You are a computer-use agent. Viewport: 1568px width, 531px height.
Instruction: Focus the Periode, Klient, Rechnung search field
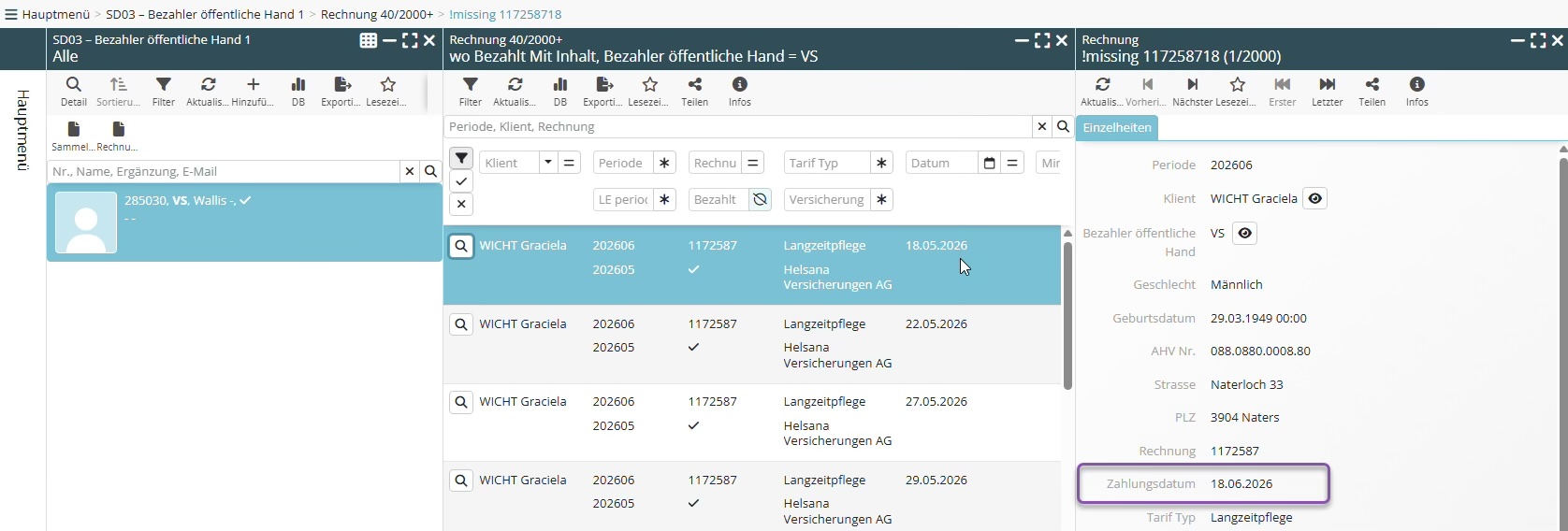[738, 127]
